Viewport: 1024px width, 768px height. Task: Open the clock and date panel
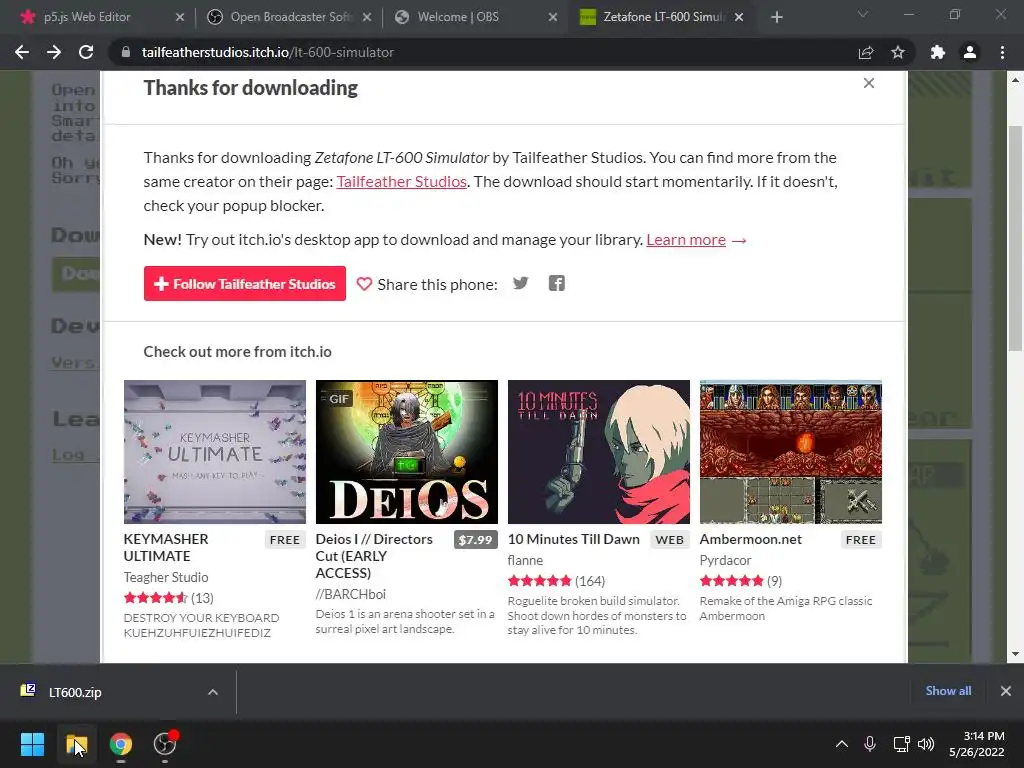click(977, 744)
